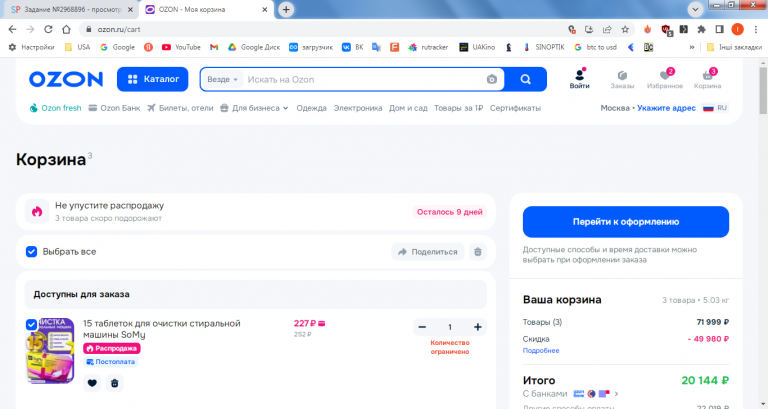
Task: Expand the Для бизнеса dropdown
Action: click(x=254, y=108)
